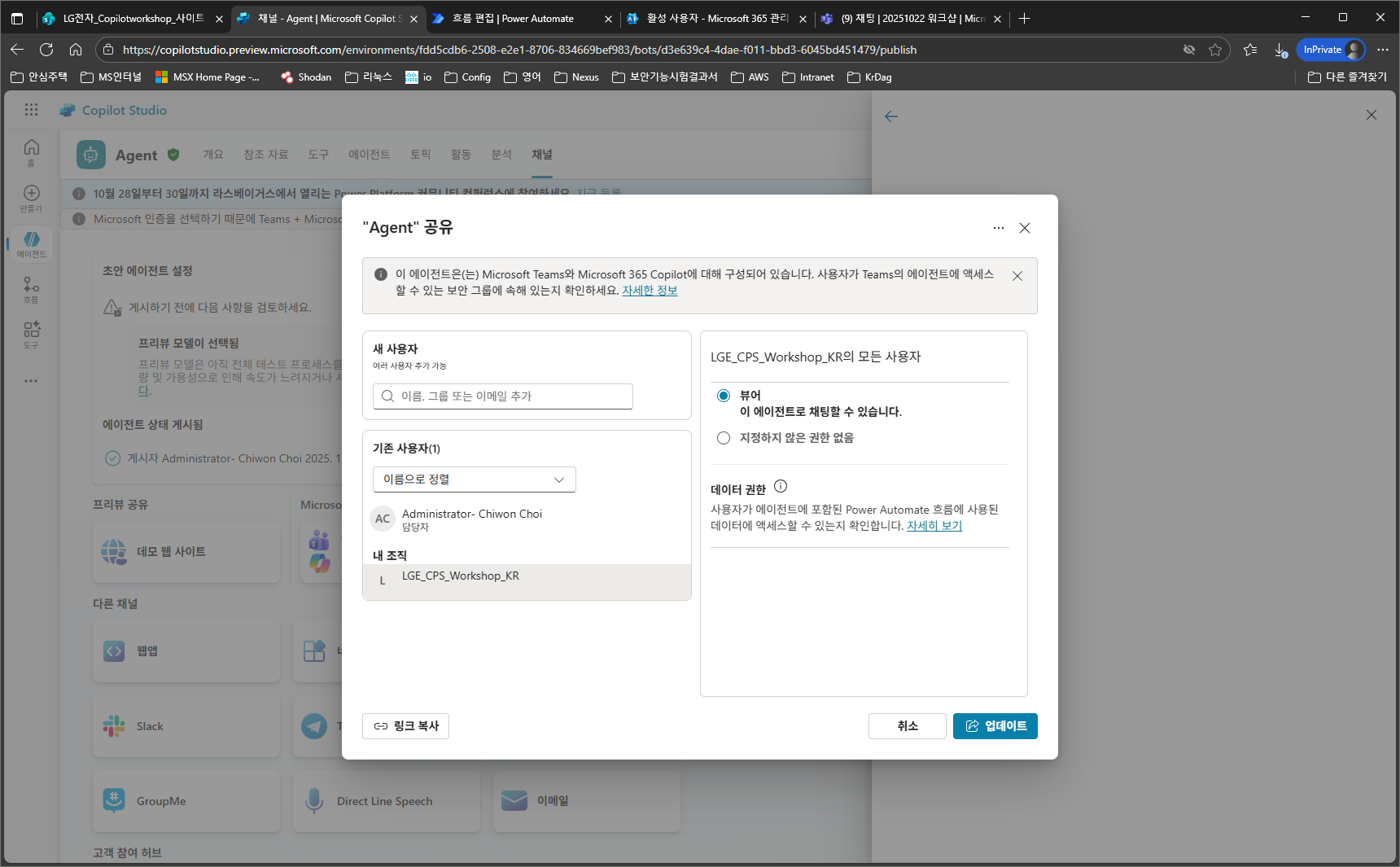Viewport: 1400px width, 867px height.
Task: Click the 취소 button
Action: (907, 726)
